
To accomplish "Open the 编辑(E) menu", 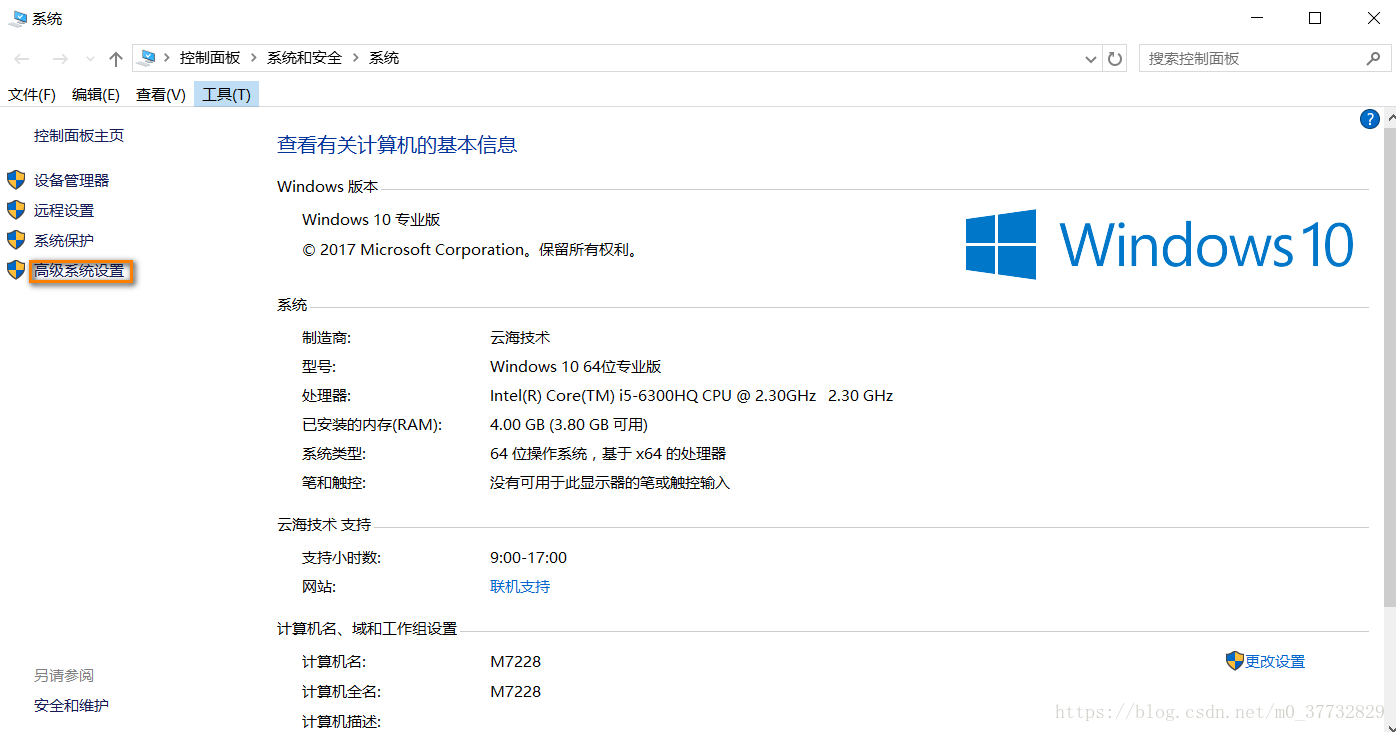I will coord(96,94).
